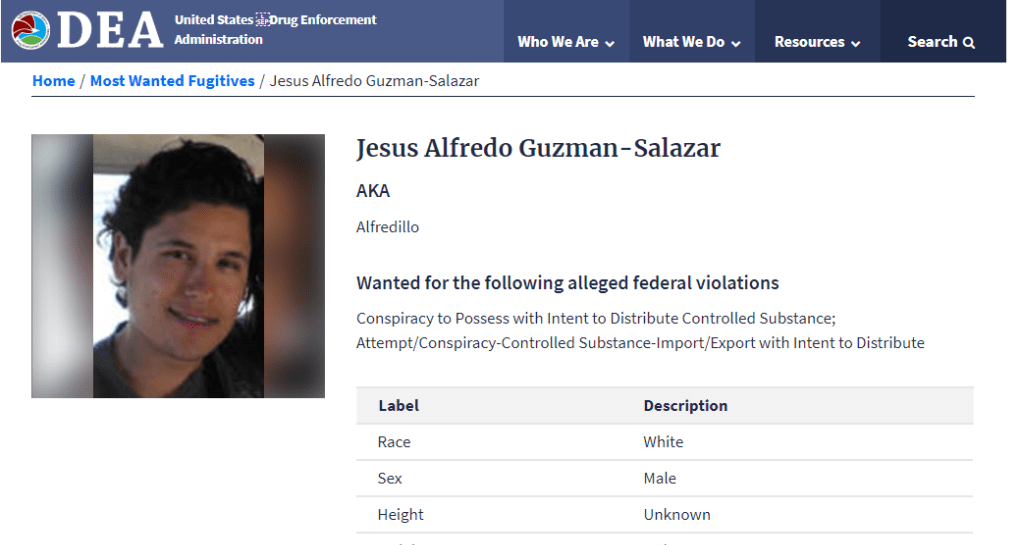Click the Alfredillo alias text

[x=388, y=227]
